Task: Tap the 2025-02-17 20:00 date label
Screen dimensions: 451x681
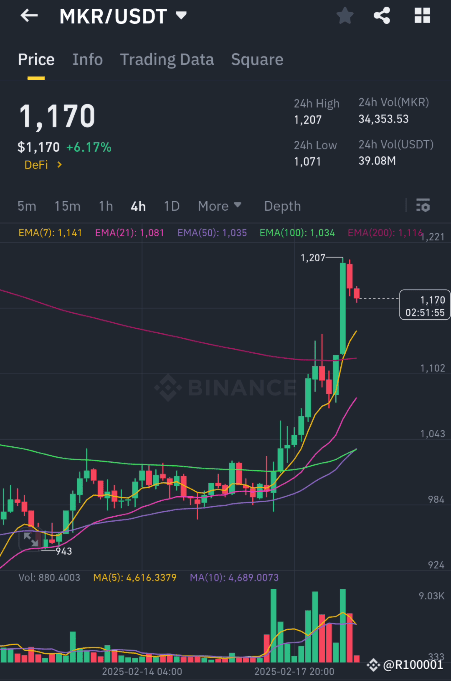Action: coord(294,671)
